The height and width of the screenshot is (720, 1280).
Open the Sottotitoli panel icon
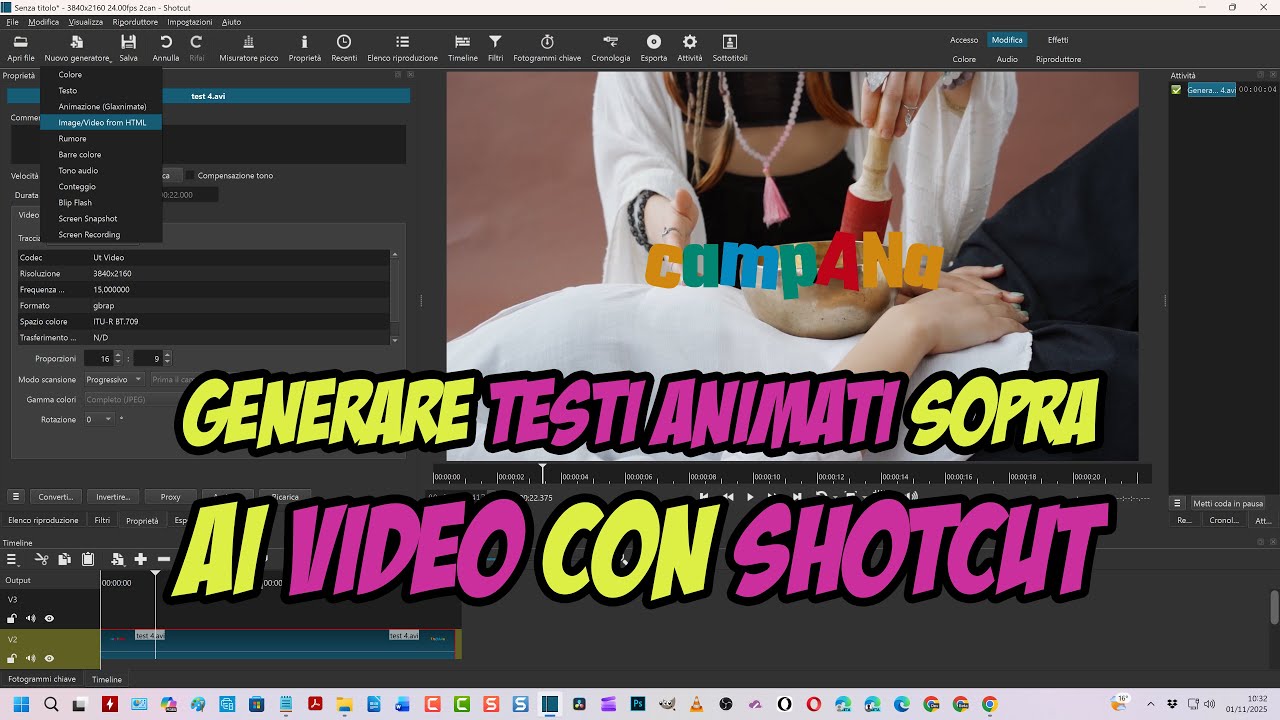pos(730,47)
